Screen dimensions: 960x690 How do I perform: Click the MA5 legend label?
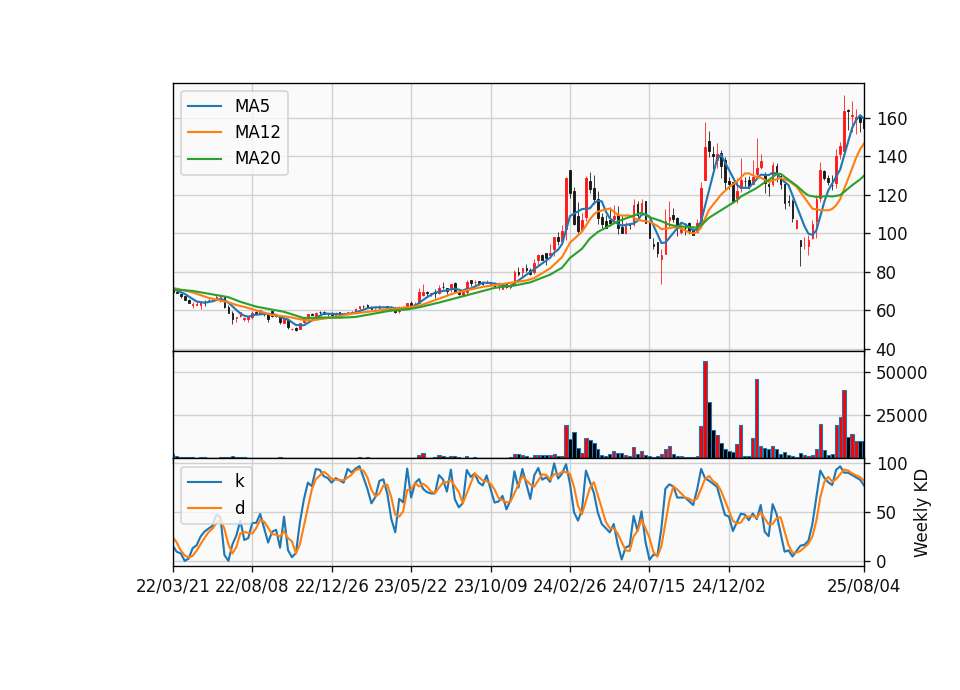click(x=252, y=106)
